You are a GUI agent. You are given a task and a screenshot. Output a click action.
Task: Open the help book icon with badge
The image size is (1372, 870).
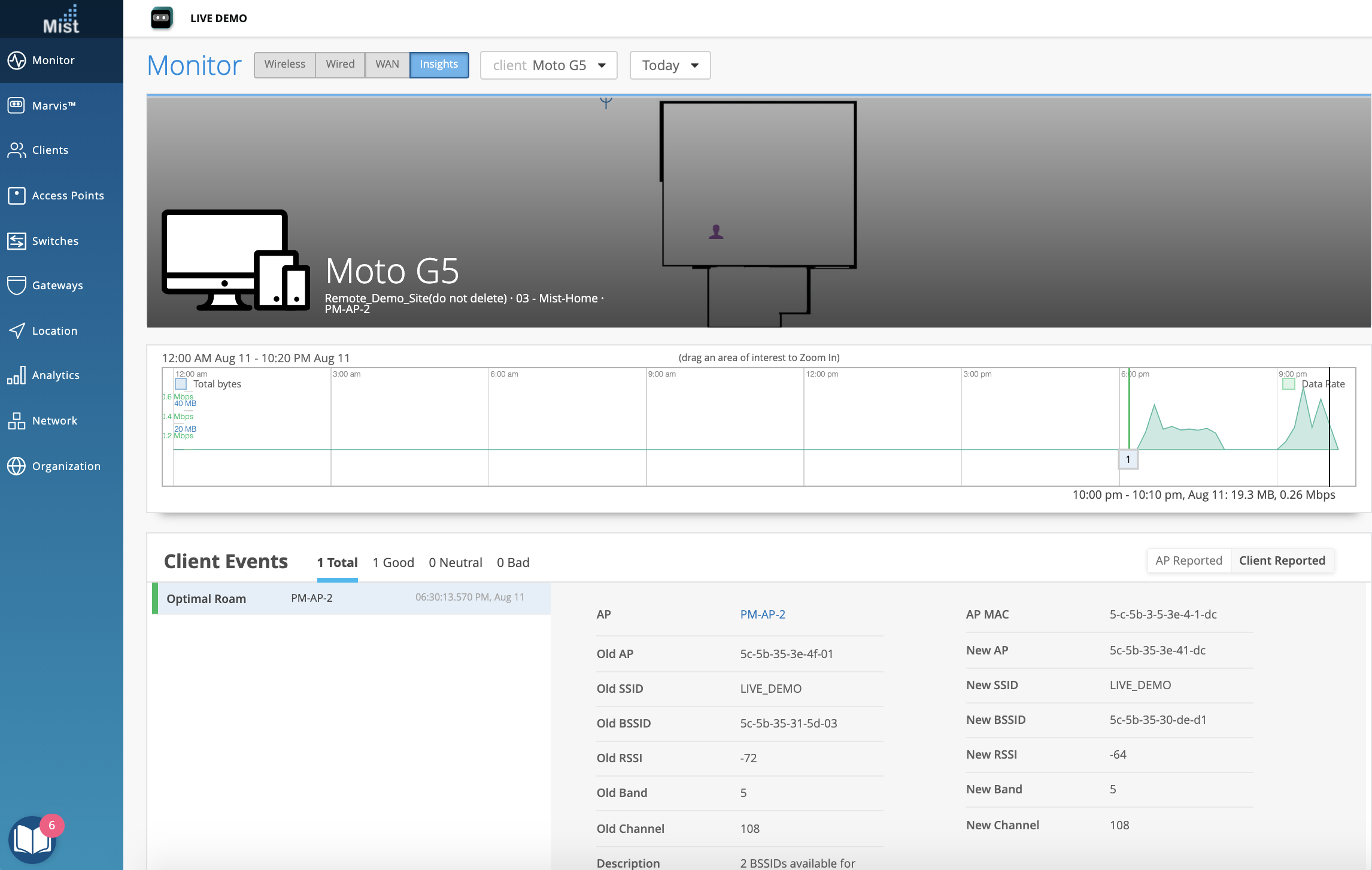coord(32,839)
